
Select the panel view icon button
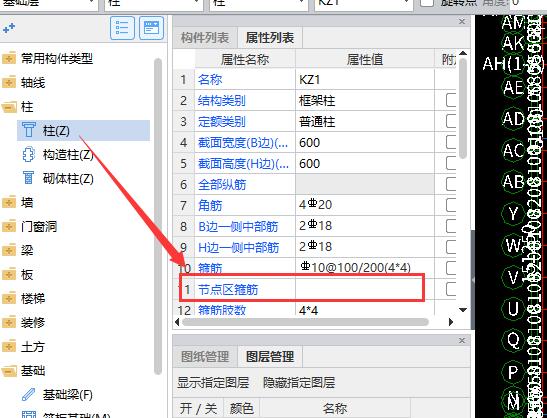151,28
